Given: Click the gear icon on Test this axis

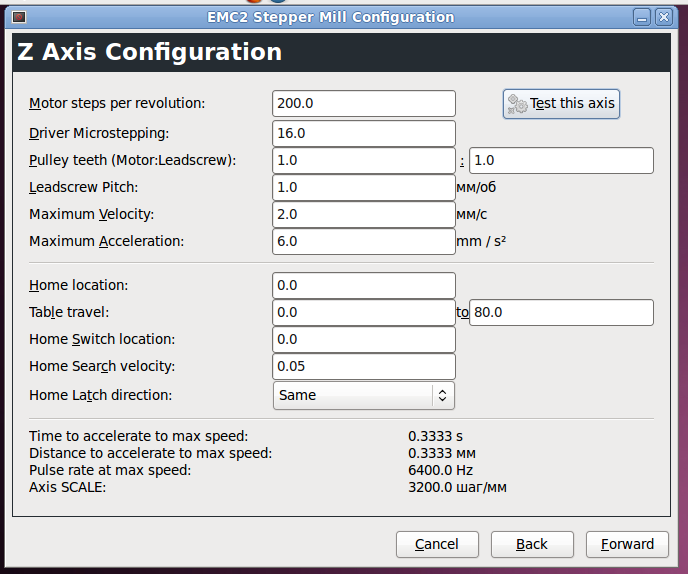Looking at the screenshot, I should [517, 104].
